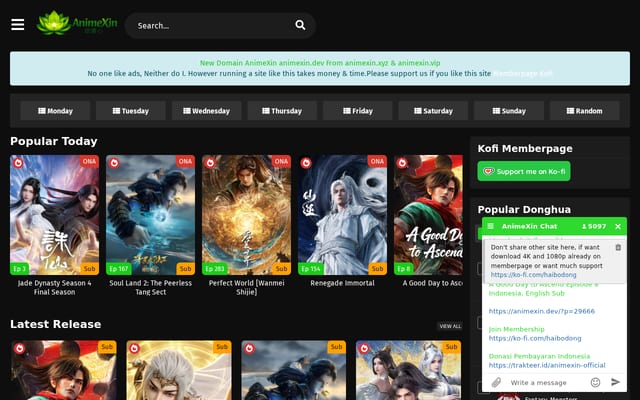Viewport: 640px width, 400px height.
Task: Click the hot badge on Soul Land 2 poster
Action: (x=114, y=163)
